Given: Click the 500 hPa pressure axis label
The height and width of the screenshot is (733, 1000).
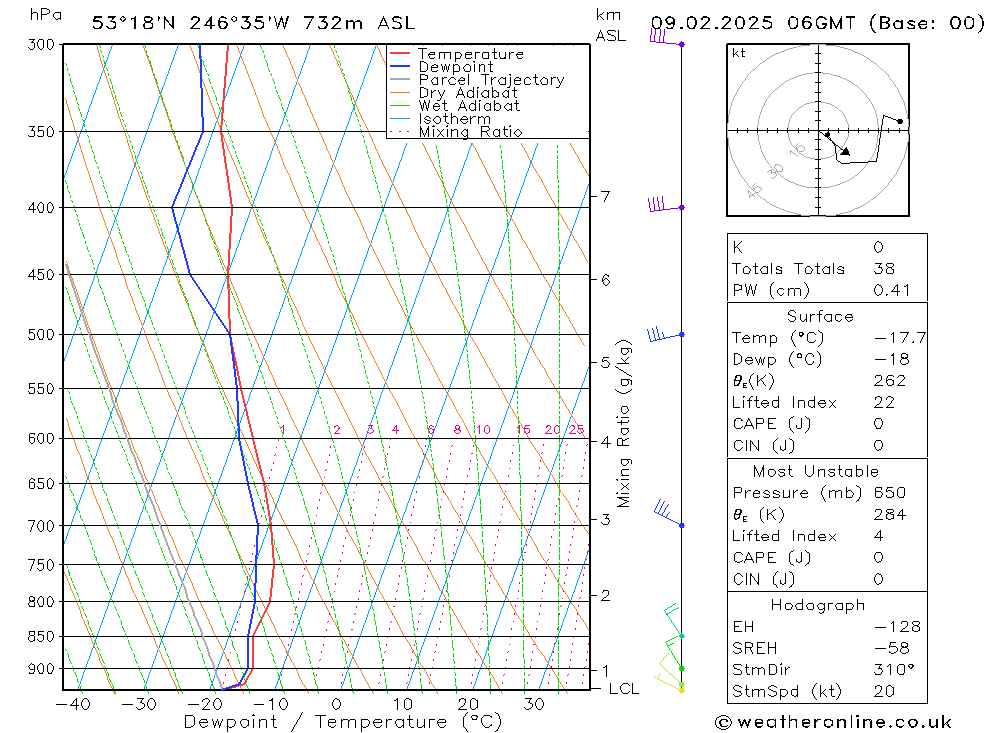Looking at the screenshot, I should 41,335.
